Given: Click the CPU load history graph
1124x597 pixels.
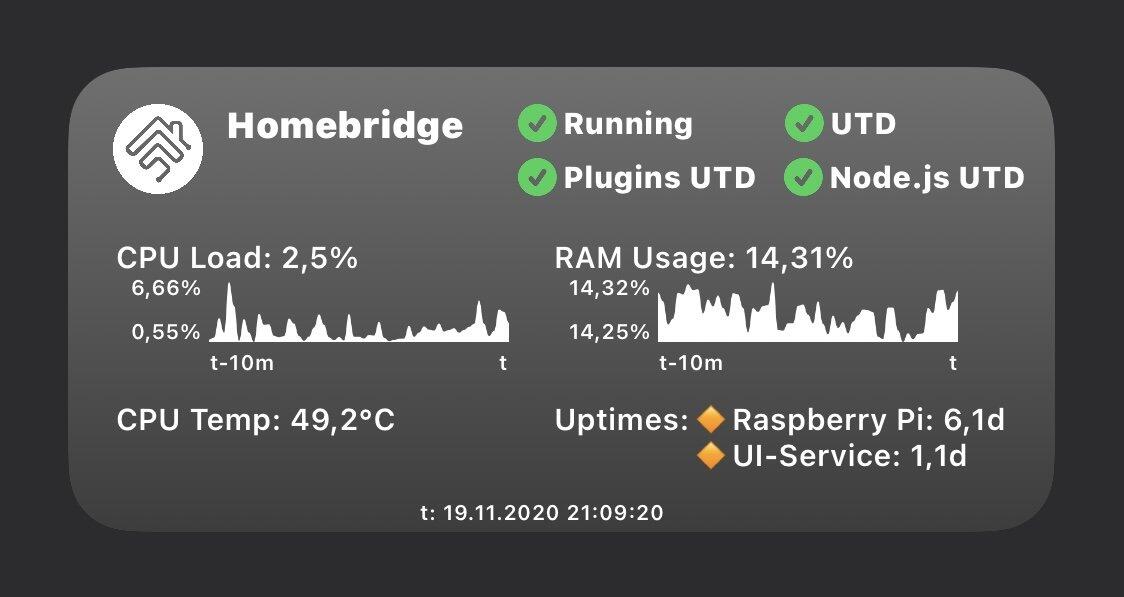Looking at the screenshot, I should coord(359,312).
